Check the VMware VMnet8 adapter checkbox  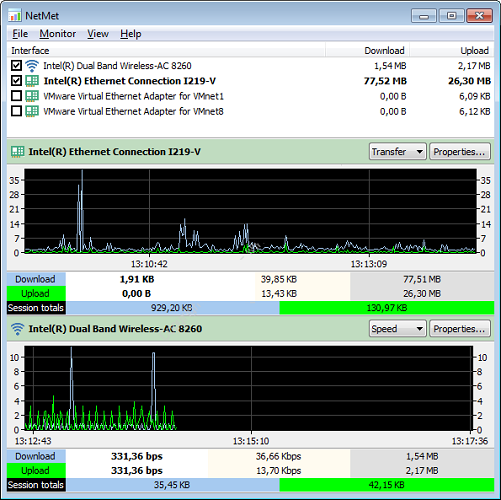click(x=16, y=111)
